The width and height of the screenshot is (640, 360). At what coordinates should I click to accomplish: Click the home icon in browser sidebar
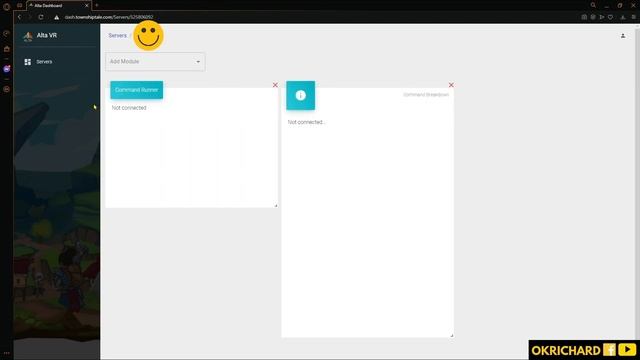pos(6,49)
